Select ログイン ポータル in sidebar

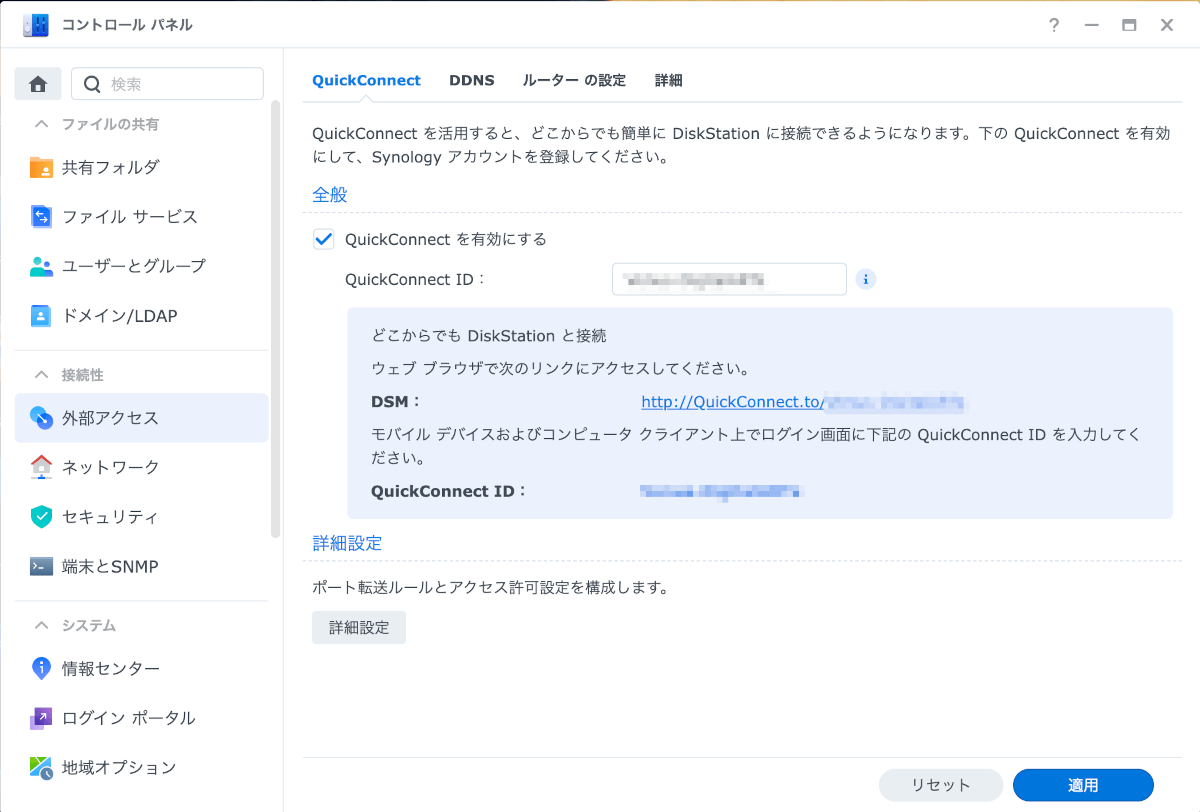pyautogui.click(x=141, y=718)
